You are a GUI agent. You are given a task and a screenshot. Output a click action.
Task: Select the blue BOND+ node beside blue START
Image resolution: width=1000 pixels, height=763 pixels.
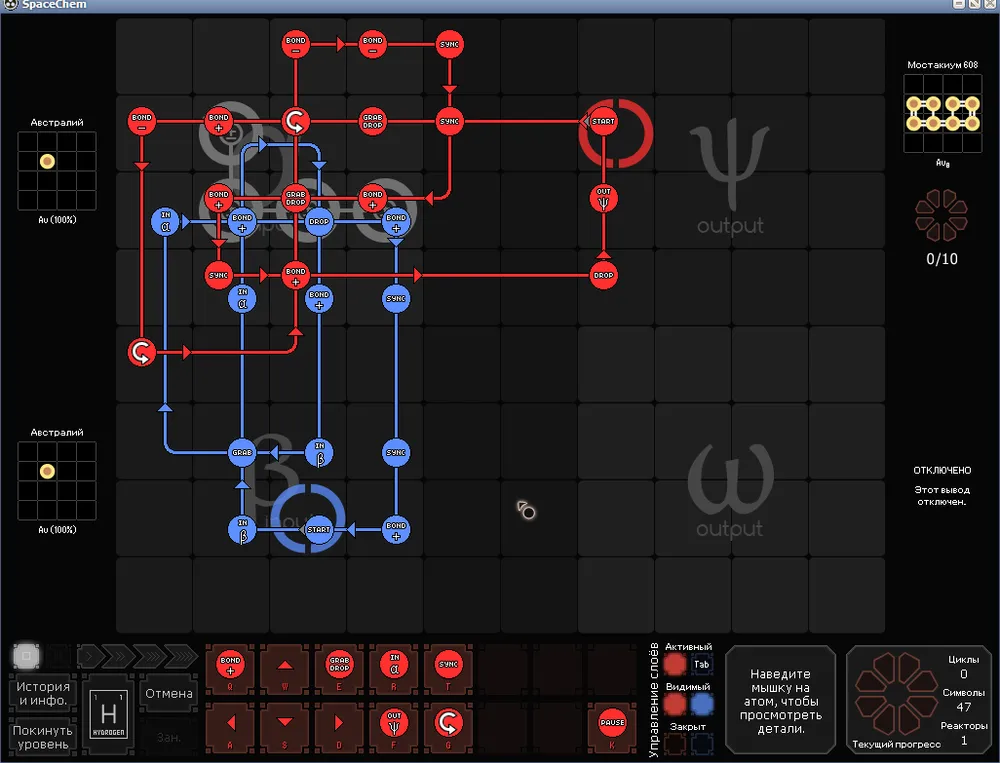coord(396,530)
